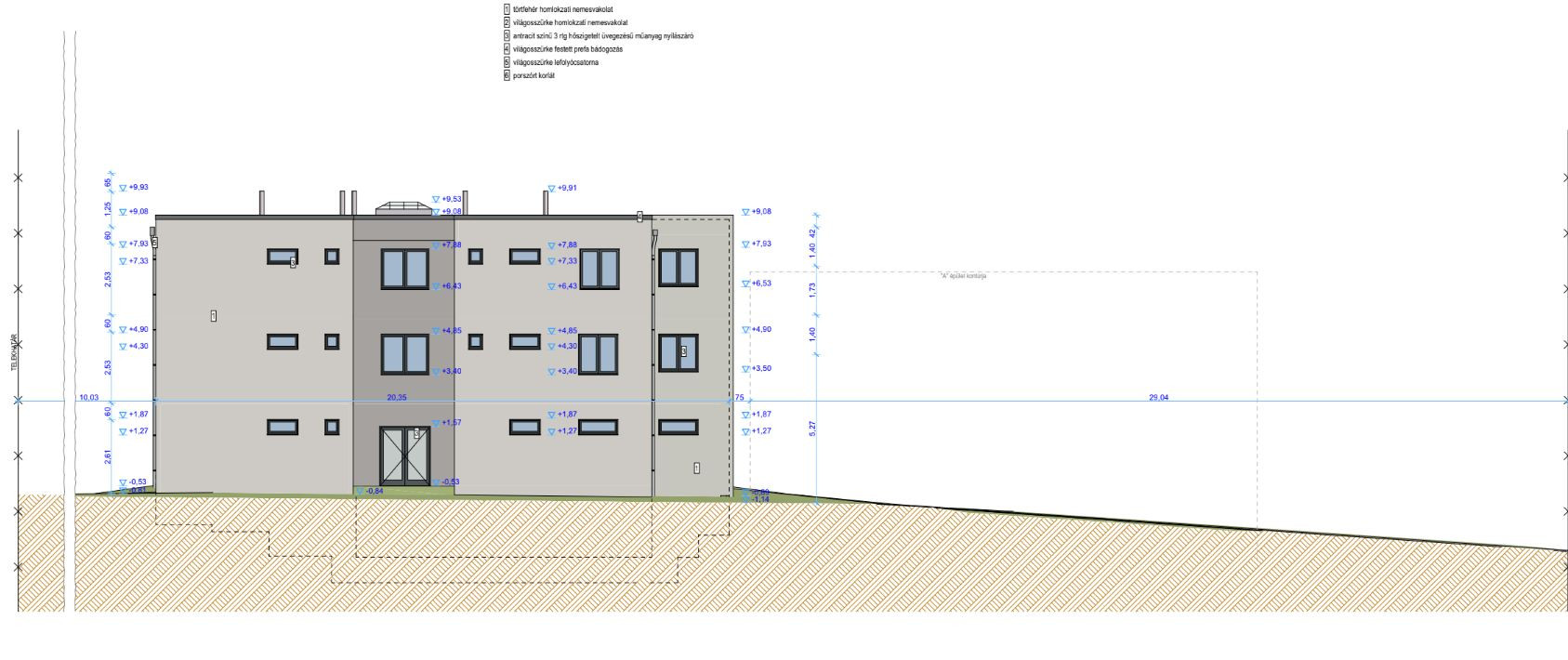Click the +9,53 skylight elevation marker
This screenshot has height=660, width=1568.
(436, 200)
